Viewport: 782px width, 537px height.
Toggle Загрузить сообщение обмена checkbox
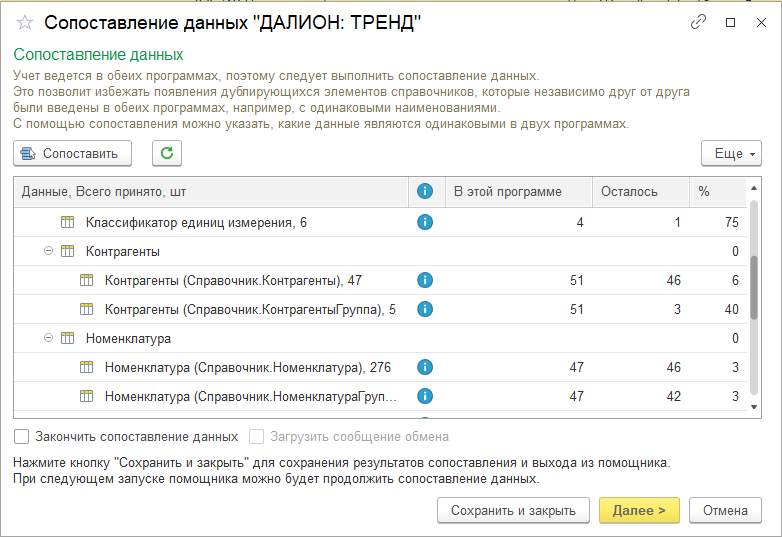[257, 437]
